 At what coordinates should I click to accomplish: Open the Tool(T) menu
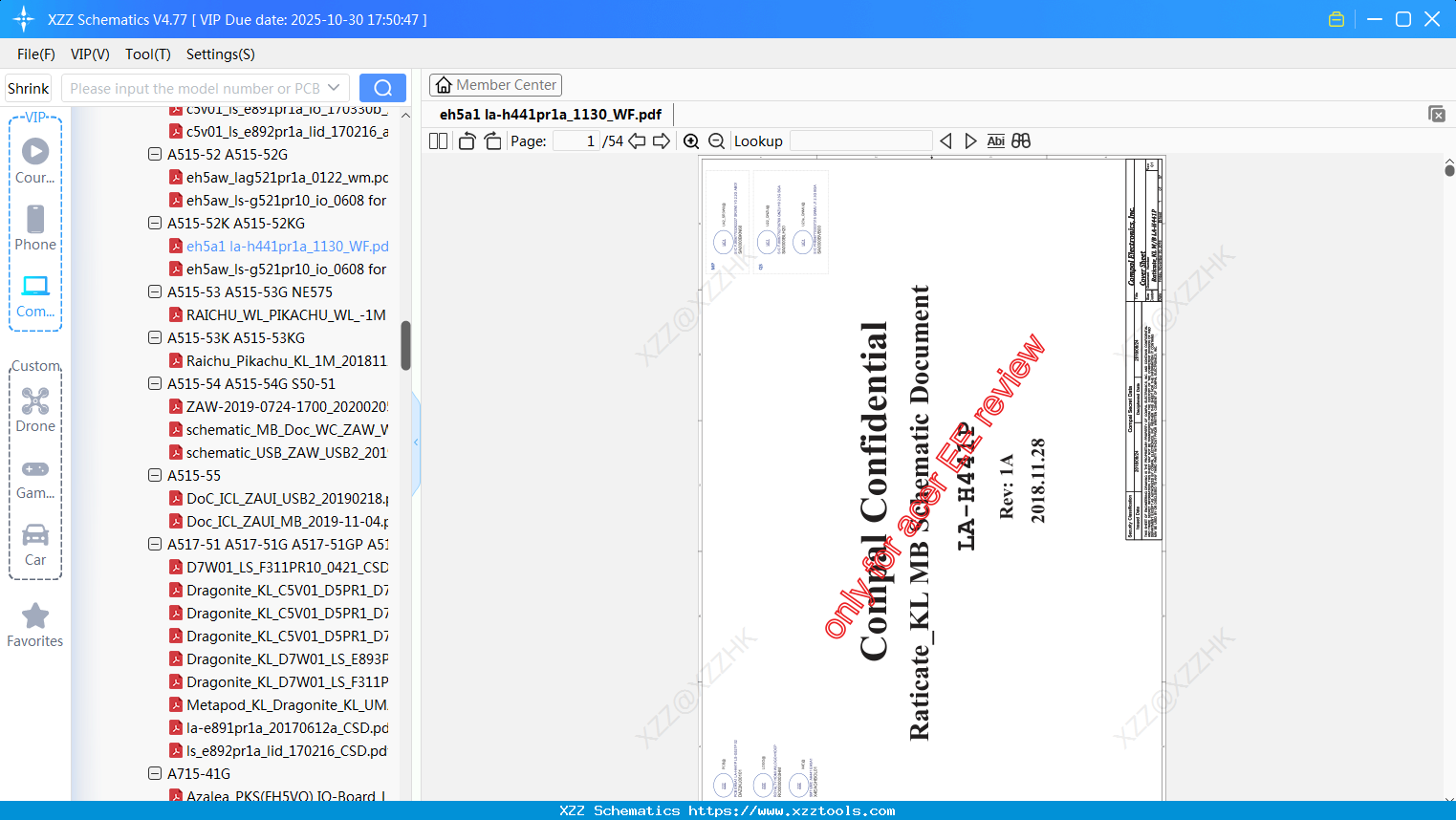[x=148, y=54]
